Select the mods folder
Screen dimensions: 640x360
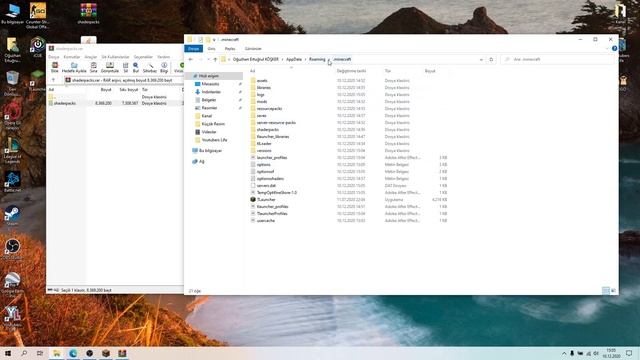point(262,102)
